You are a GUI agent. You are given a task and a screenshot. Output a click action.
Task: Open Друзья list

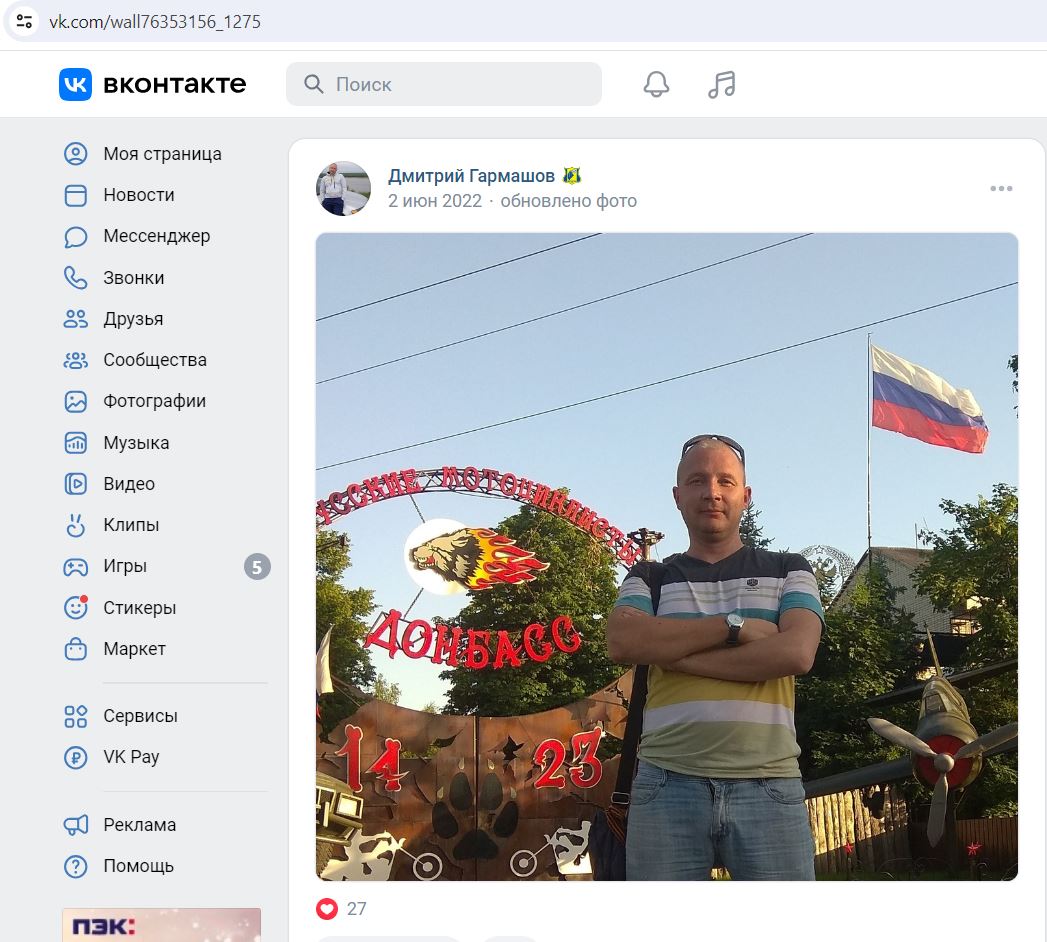pyautogui.click(x=134, y=319)
